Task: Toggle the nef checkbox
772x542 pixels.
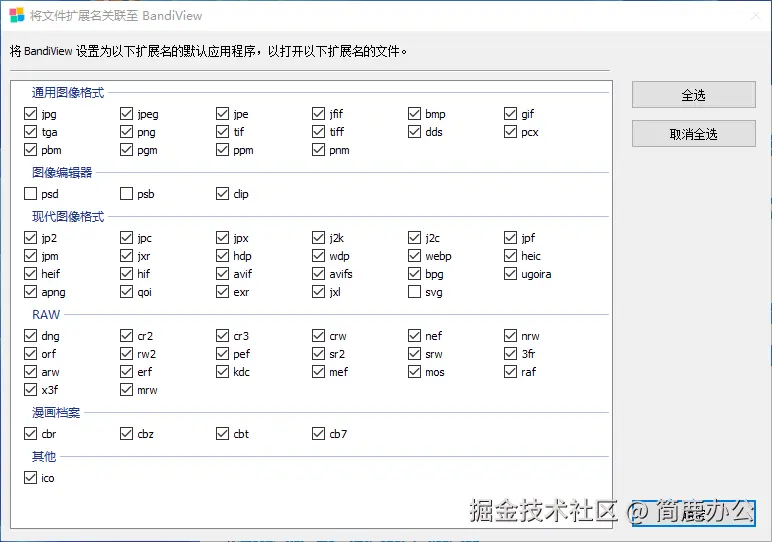Action: tap(415, 336)
